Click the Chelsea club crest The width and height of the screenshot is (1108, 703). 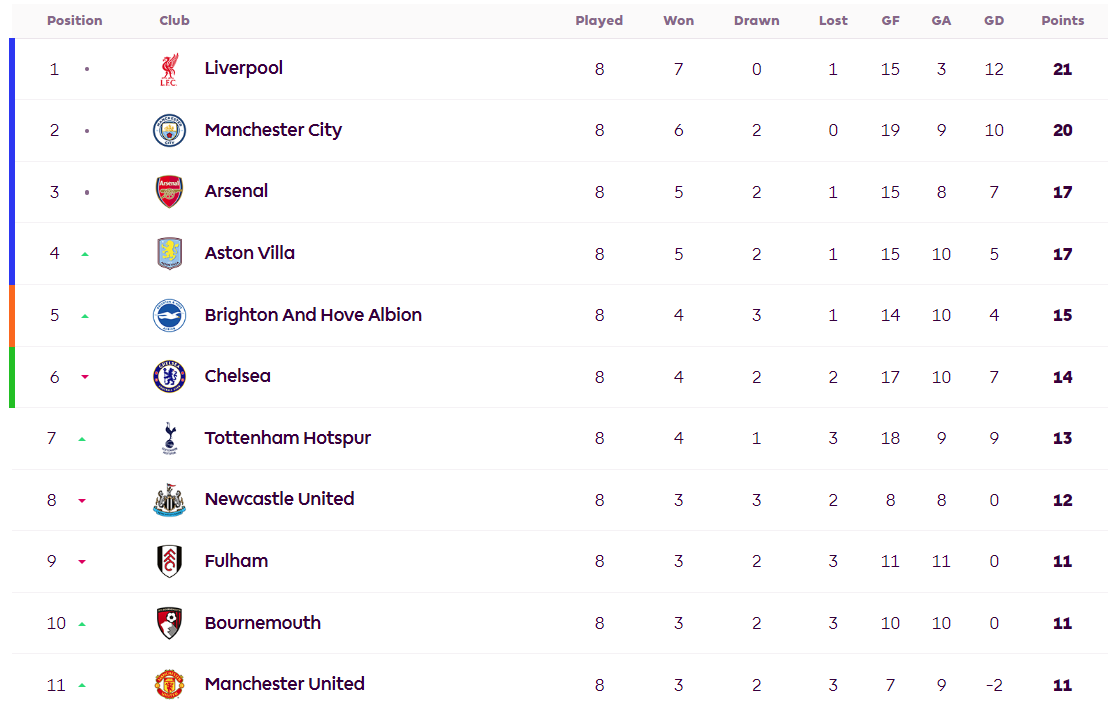tap(169, 377)
